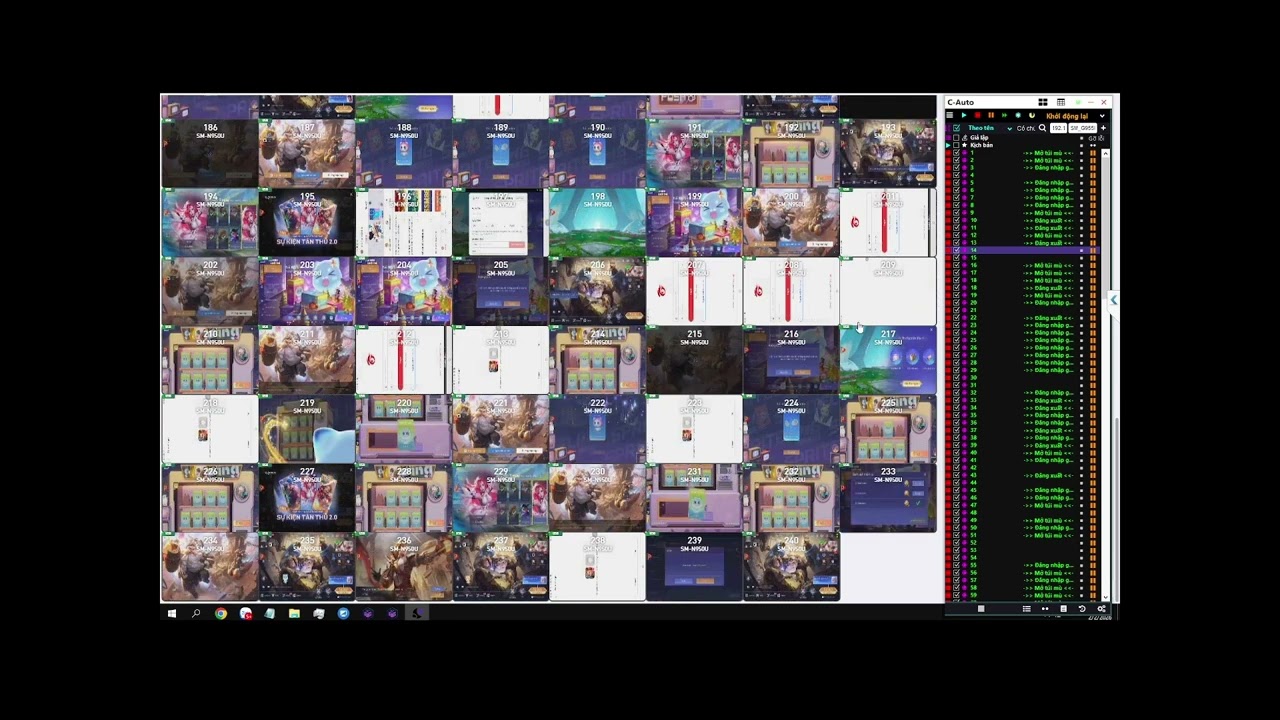Click the two-dots icon in C-Auto bottom bar
1280x720 pixels.
pyautogui.click(x=1045, y=608)
